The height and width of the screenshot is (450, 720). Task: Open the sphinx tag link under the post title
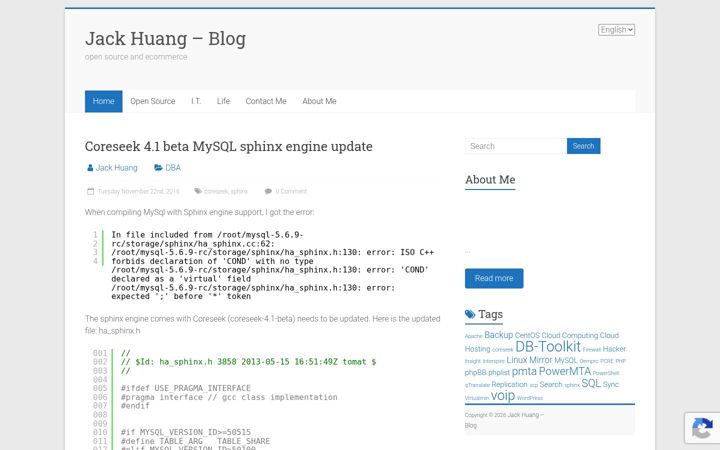pos(239,191)
